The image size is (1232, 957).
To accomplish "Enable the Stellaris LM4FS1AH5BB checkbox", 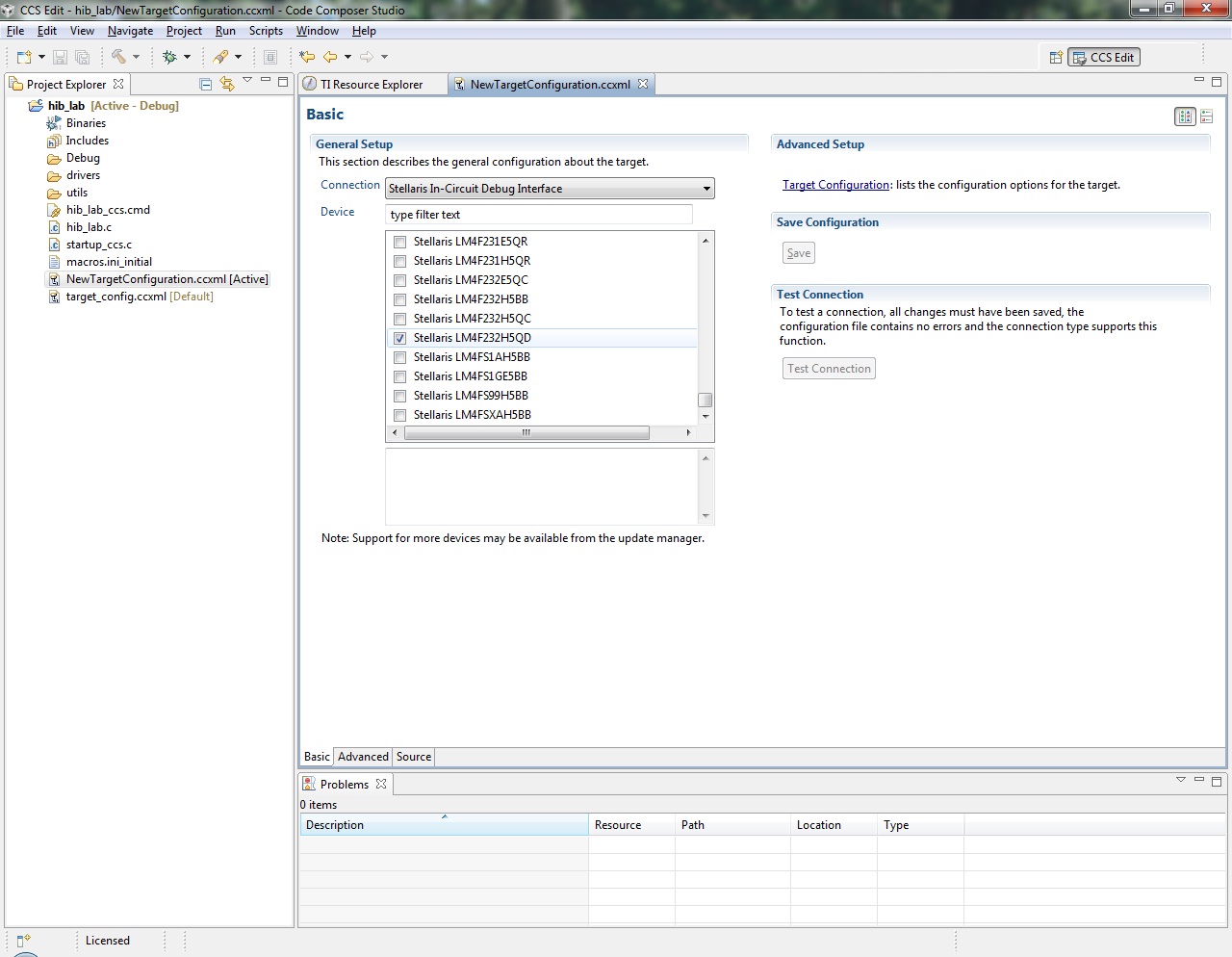I will tap(400, 357).
